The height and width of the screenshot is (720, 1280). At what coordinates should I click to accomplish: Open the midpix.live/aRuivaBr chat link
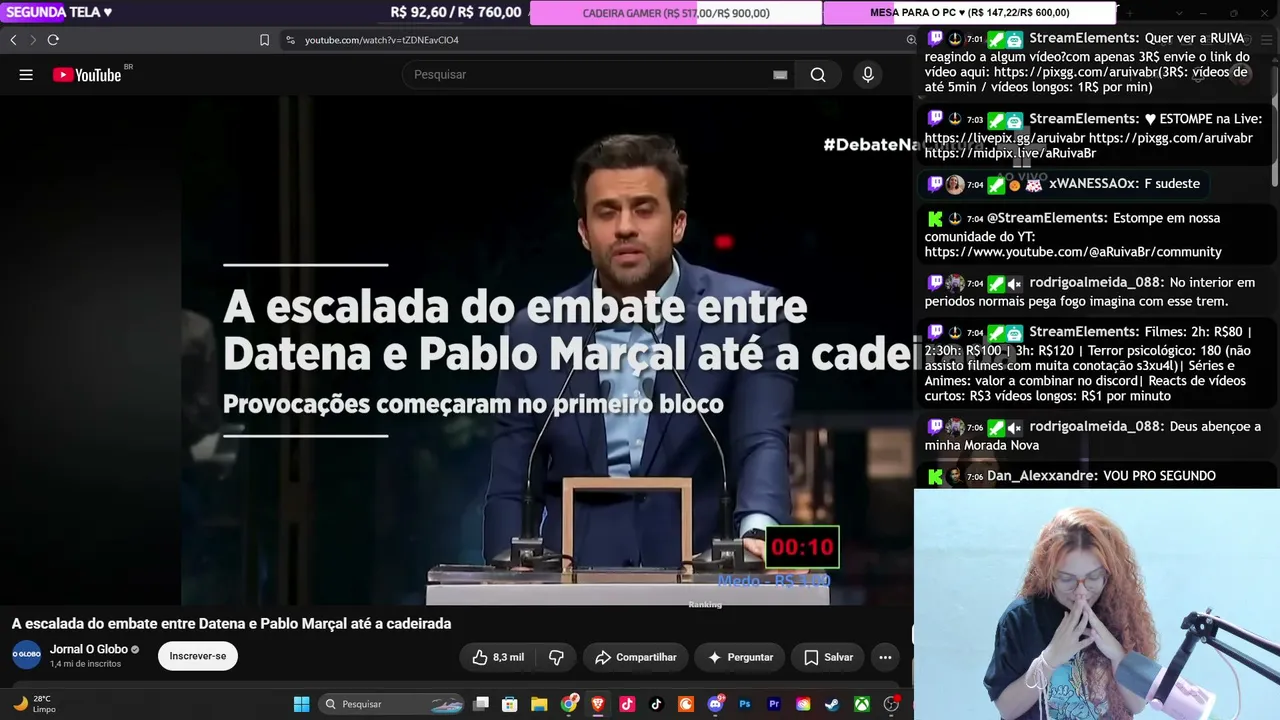tap(1010, 153)
